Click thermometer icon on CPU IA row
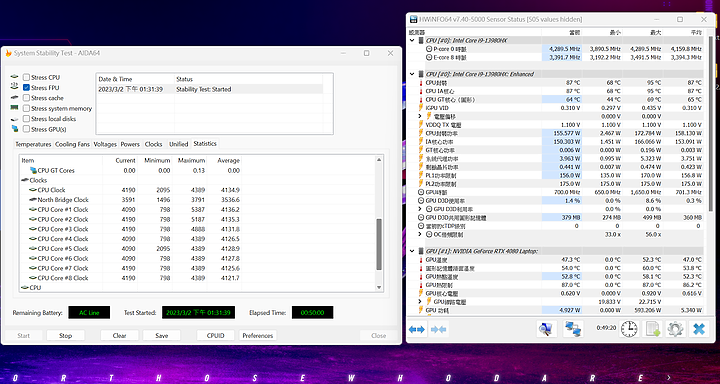Image resolution: width=720 pixels, height=384 pixels. 421,91
